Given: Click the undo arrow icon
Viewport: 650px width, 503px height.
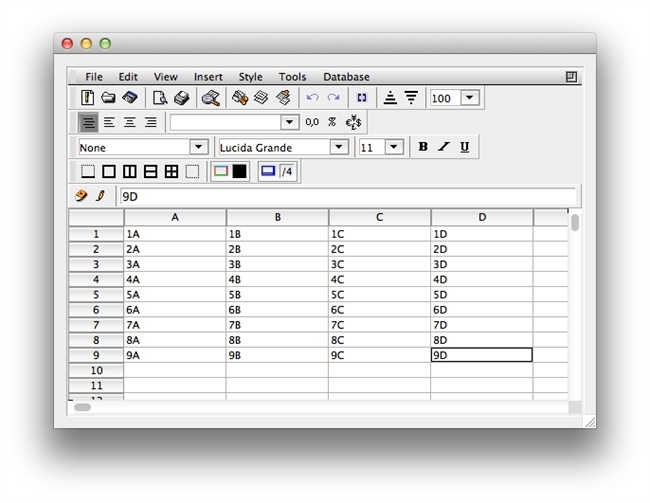Looking at the screenshot, I should [x=313, y=98].
